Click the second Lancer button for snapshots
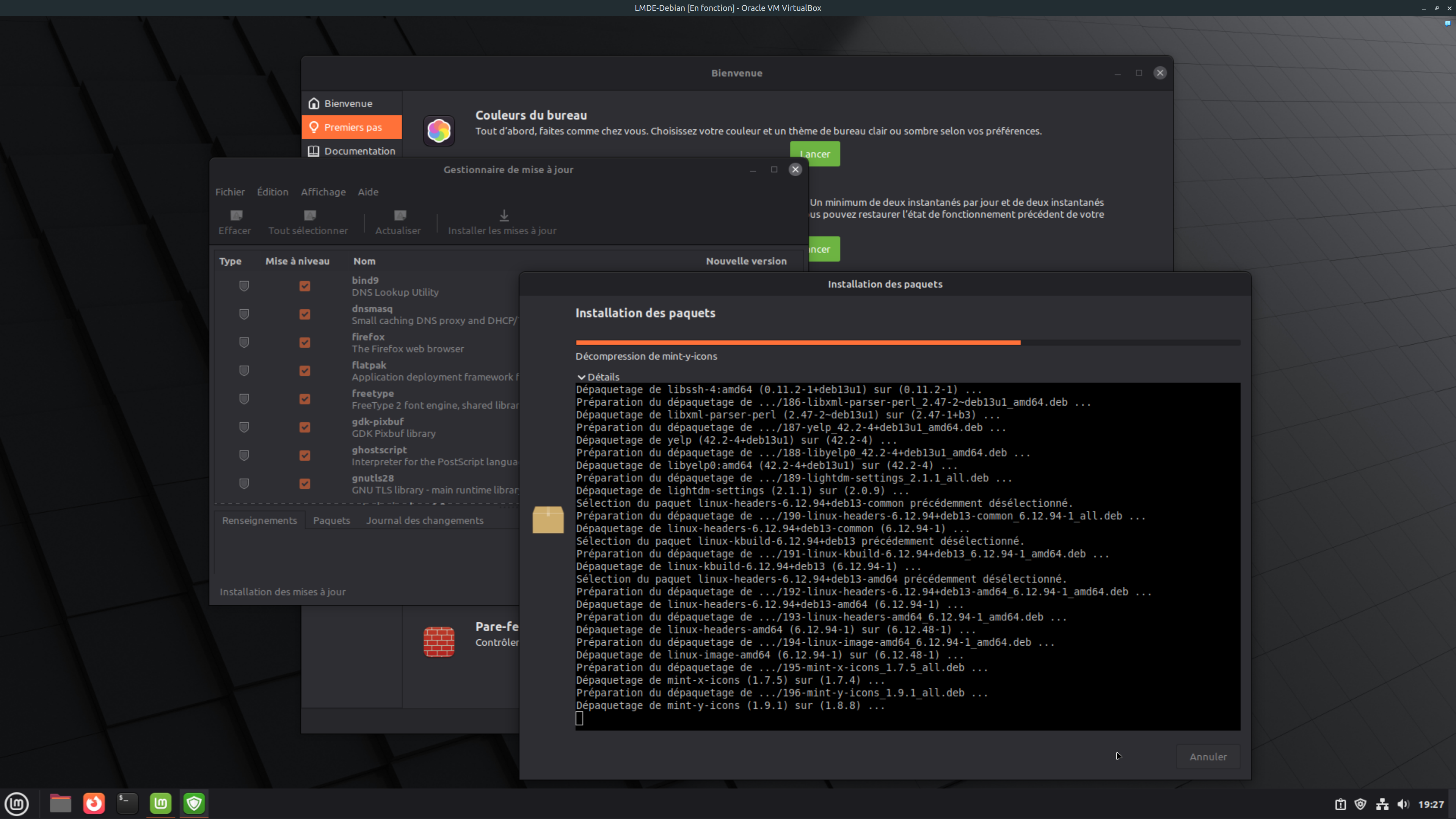This screenshot has width=1456, height=819. pos(824,249)
